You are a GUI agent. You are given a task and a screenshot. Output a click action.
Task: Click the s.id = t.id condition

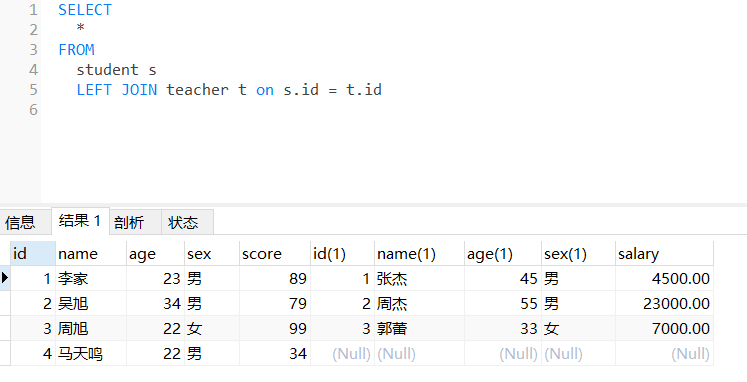click(333, 90)
